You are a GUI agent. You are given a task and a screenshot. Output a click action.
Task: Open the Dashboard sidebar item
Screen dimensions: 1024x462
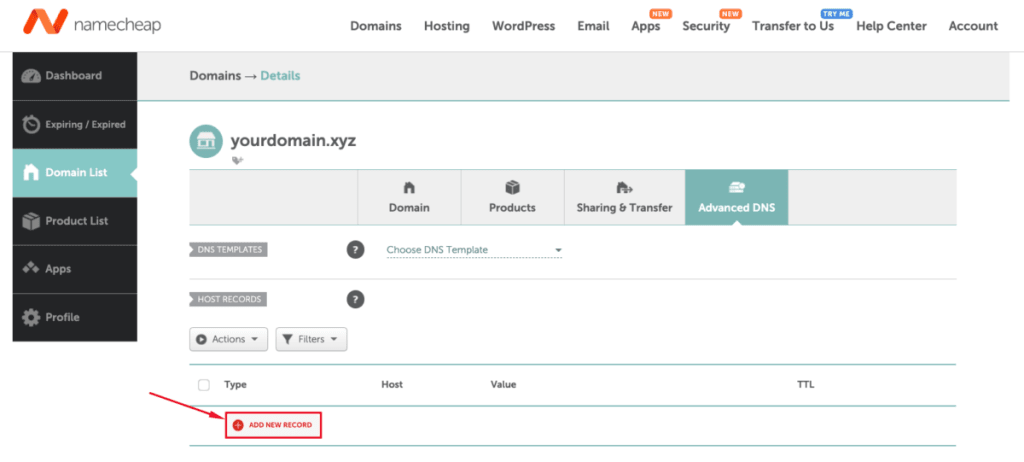pyautogui.click(x=74, y=76)
